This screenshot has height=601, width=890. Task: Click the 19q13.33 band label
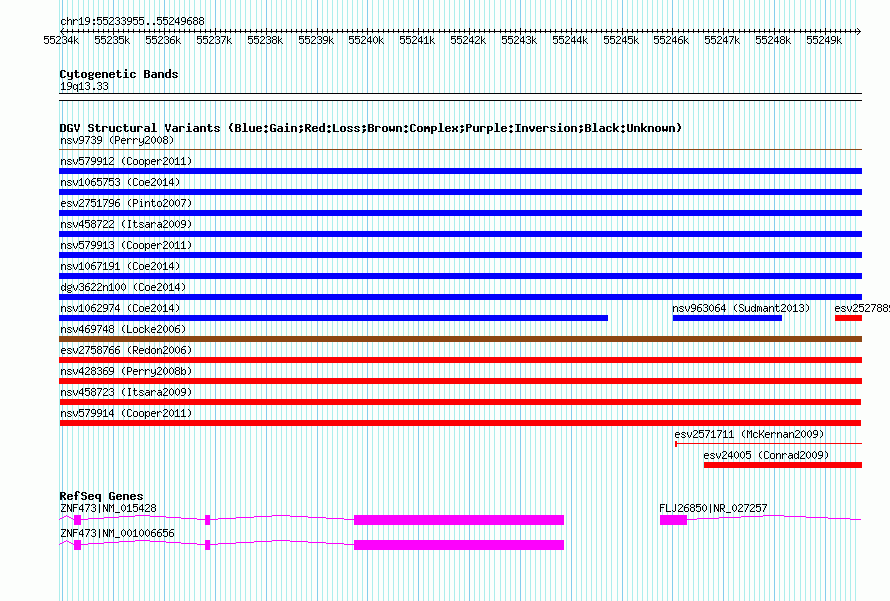(x=84, y=86)
